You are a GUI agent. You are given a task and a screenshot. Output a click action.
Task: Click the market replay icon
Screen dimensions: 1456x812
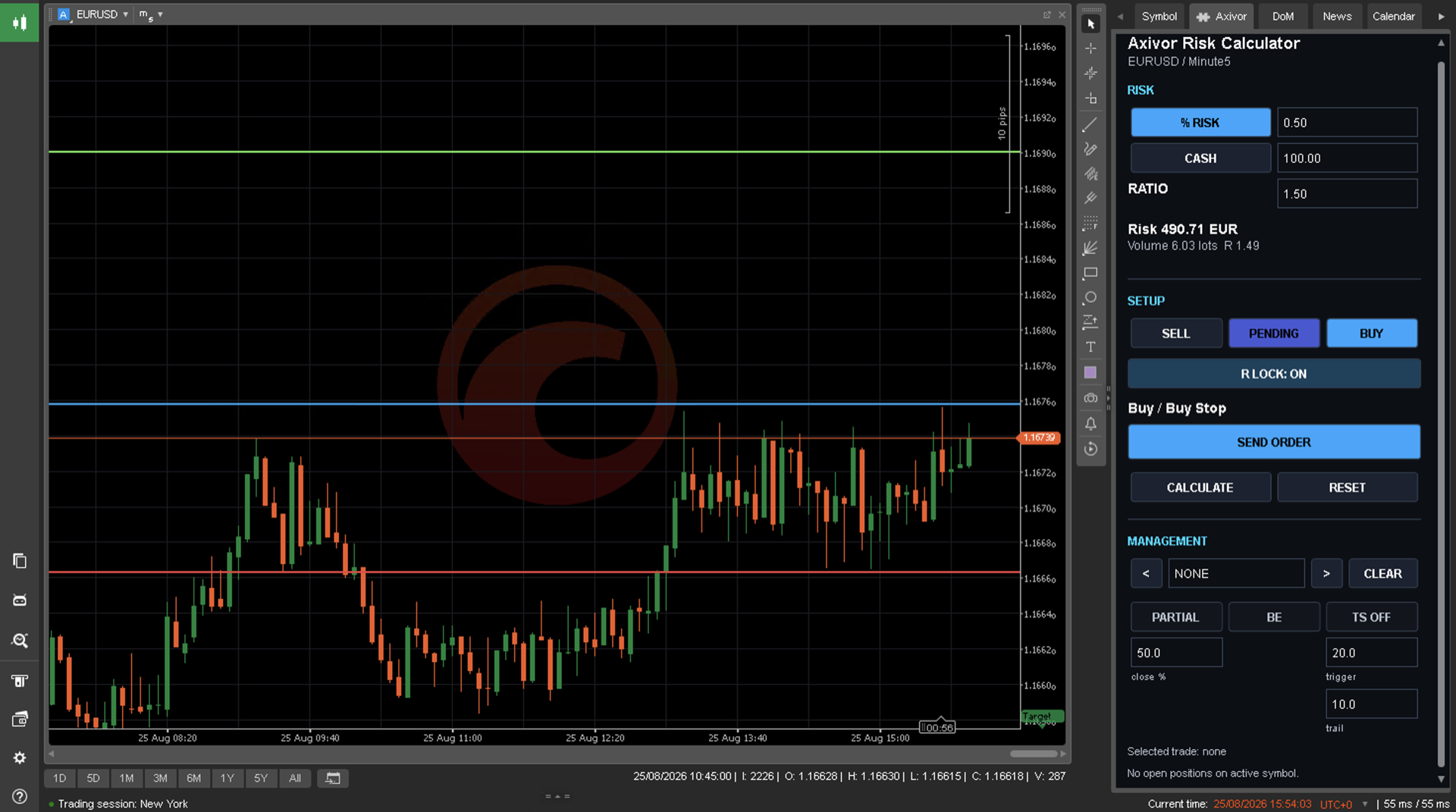[1090, 449]
